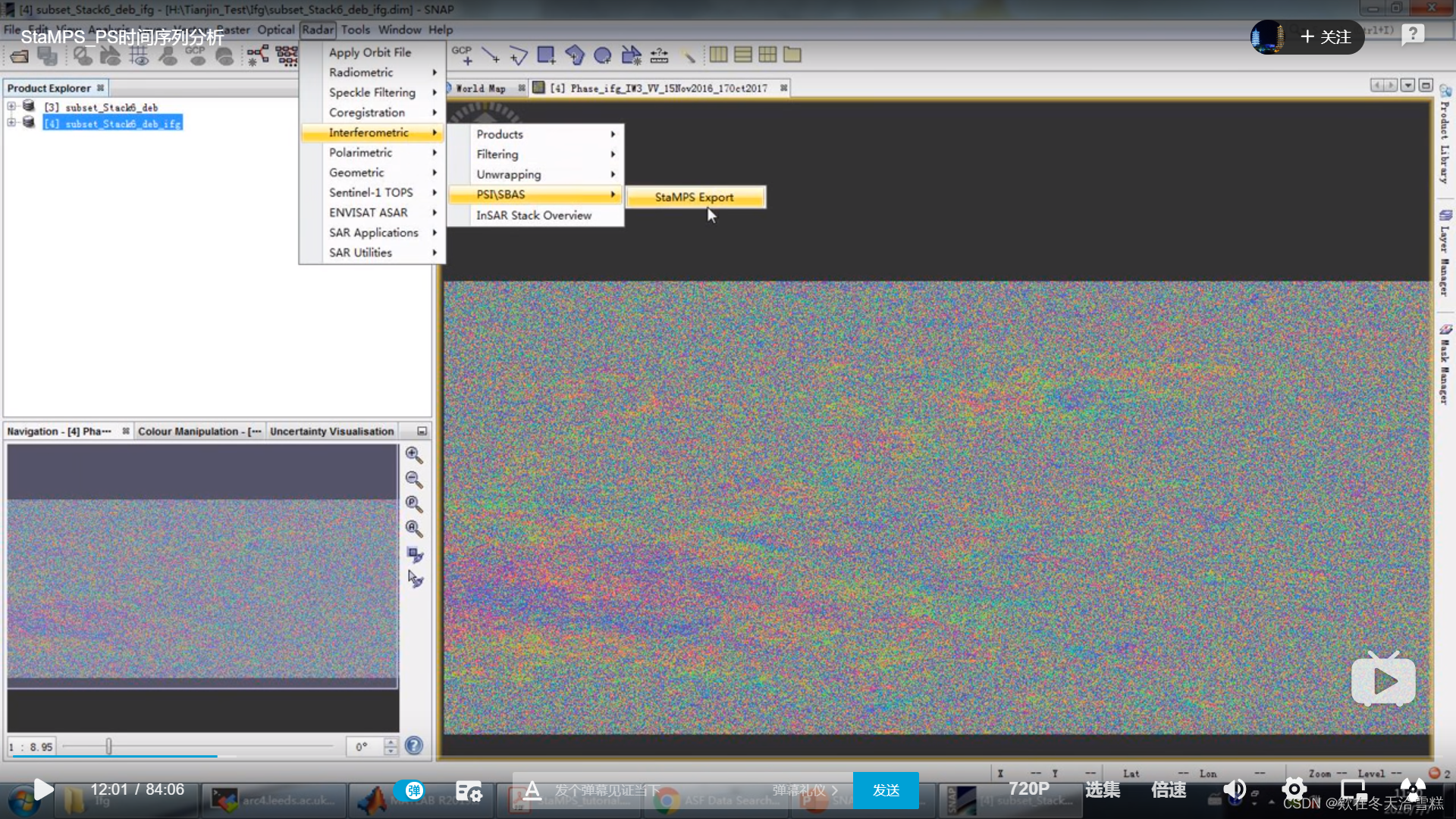Select InSAR Stack Overview menu item
The width and height of the screenshot is (1456, 819).
[534, 215]
